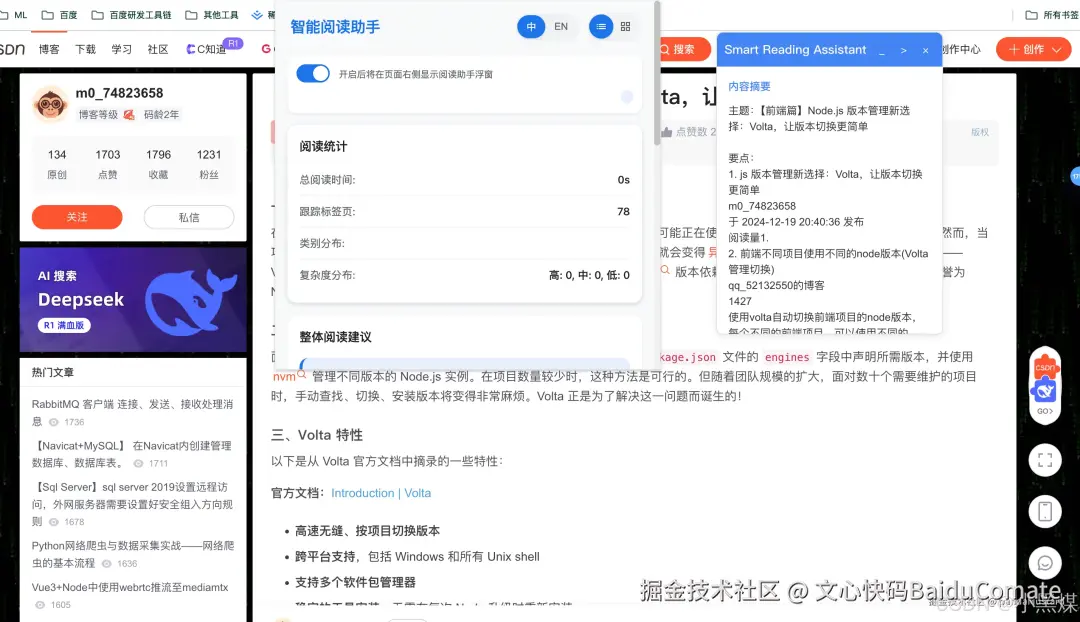Image resolution: width=1080 pixels, height=622 pixels.
Task: Click the 版权 copyright label
Action: [x=979, y=132]
